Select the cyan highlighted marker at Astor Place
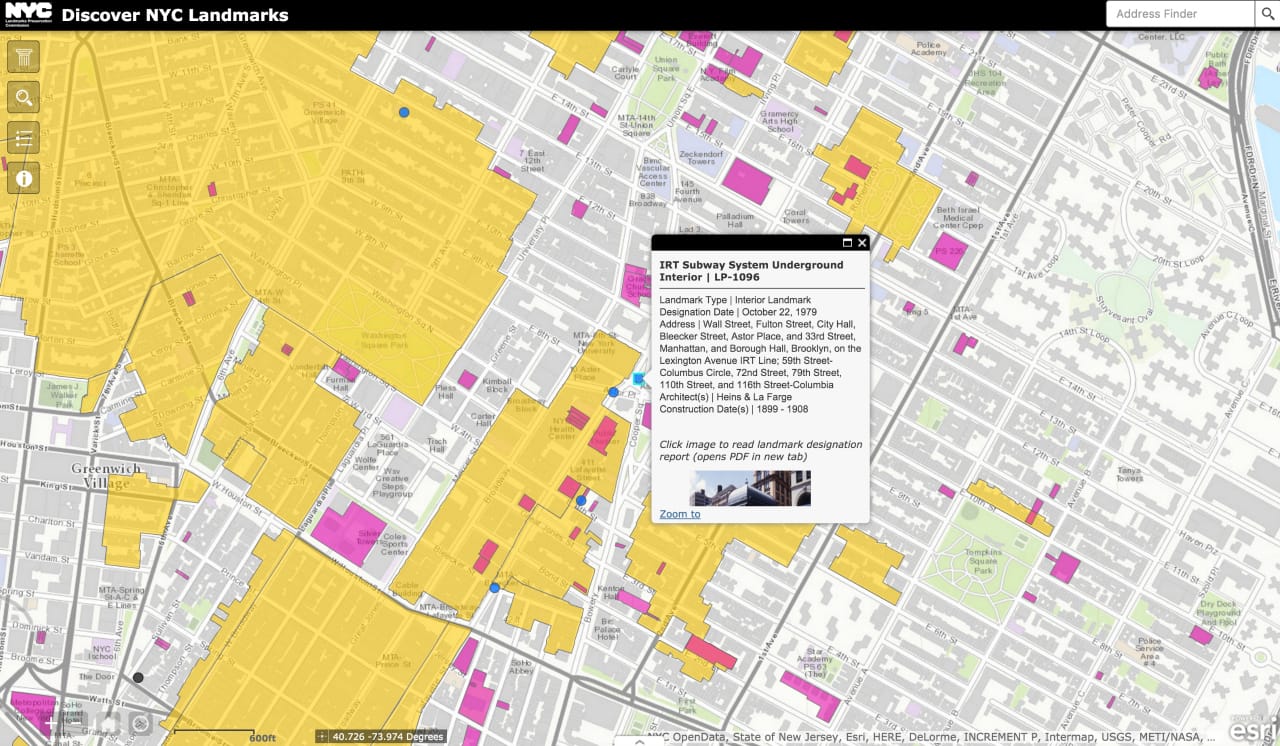 [639, 378]
